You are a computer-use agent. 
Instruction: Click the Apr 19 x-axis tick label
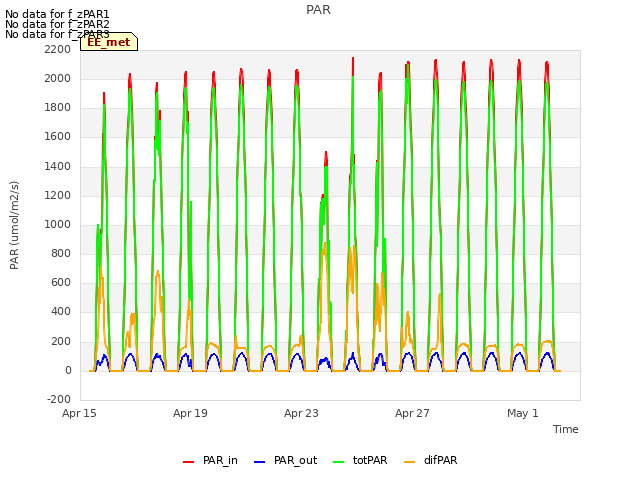pos(190,413)
